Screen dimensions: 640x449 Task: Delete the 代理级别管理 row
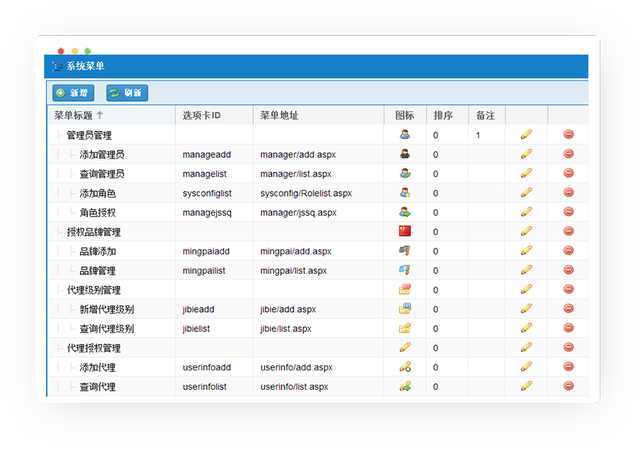568,289
